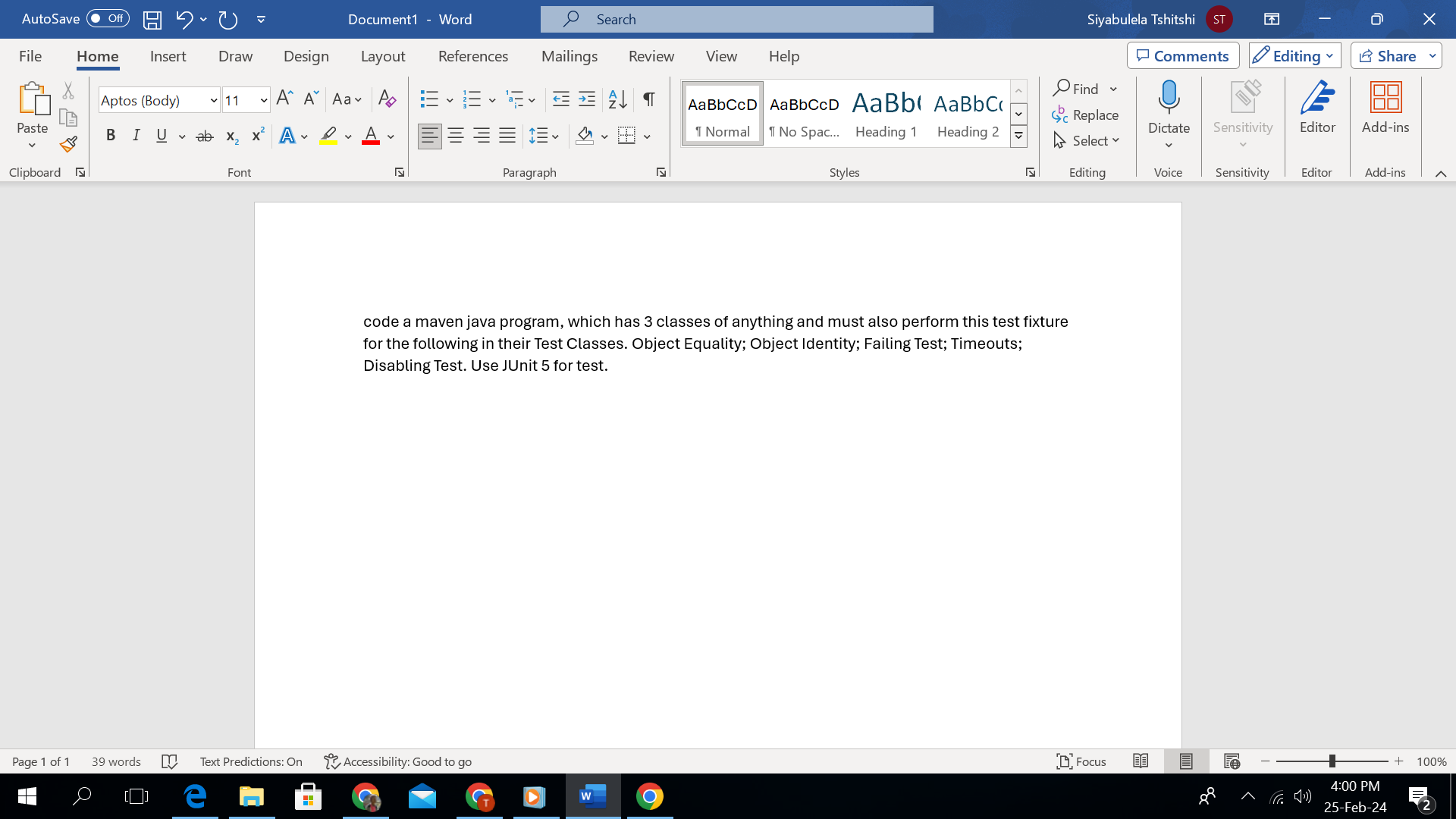Apply the red font color

pyautogui.click(x=371, y=136)
